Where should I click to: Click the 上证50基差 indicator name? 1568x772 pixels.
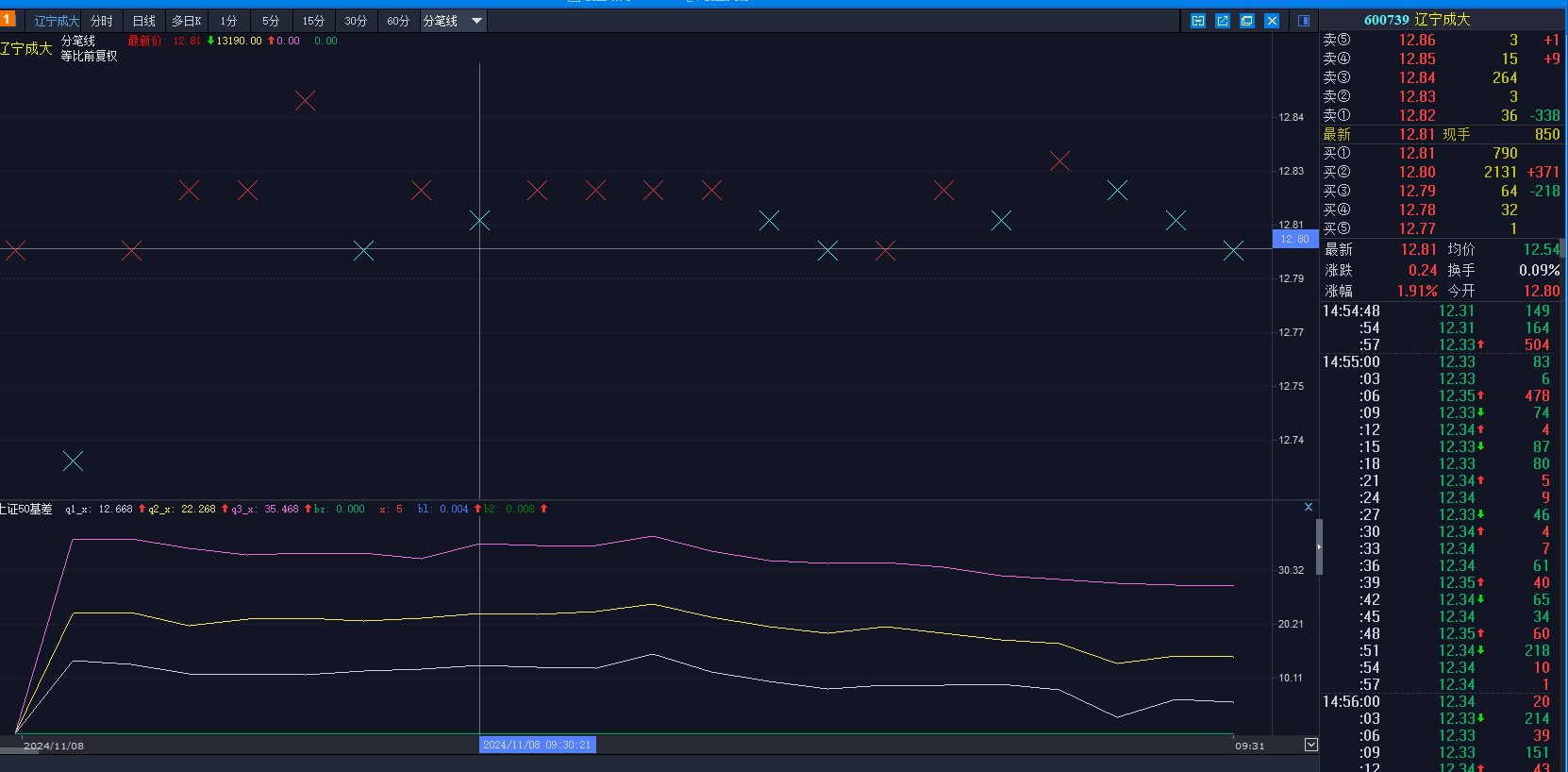[x=26, y=509]
